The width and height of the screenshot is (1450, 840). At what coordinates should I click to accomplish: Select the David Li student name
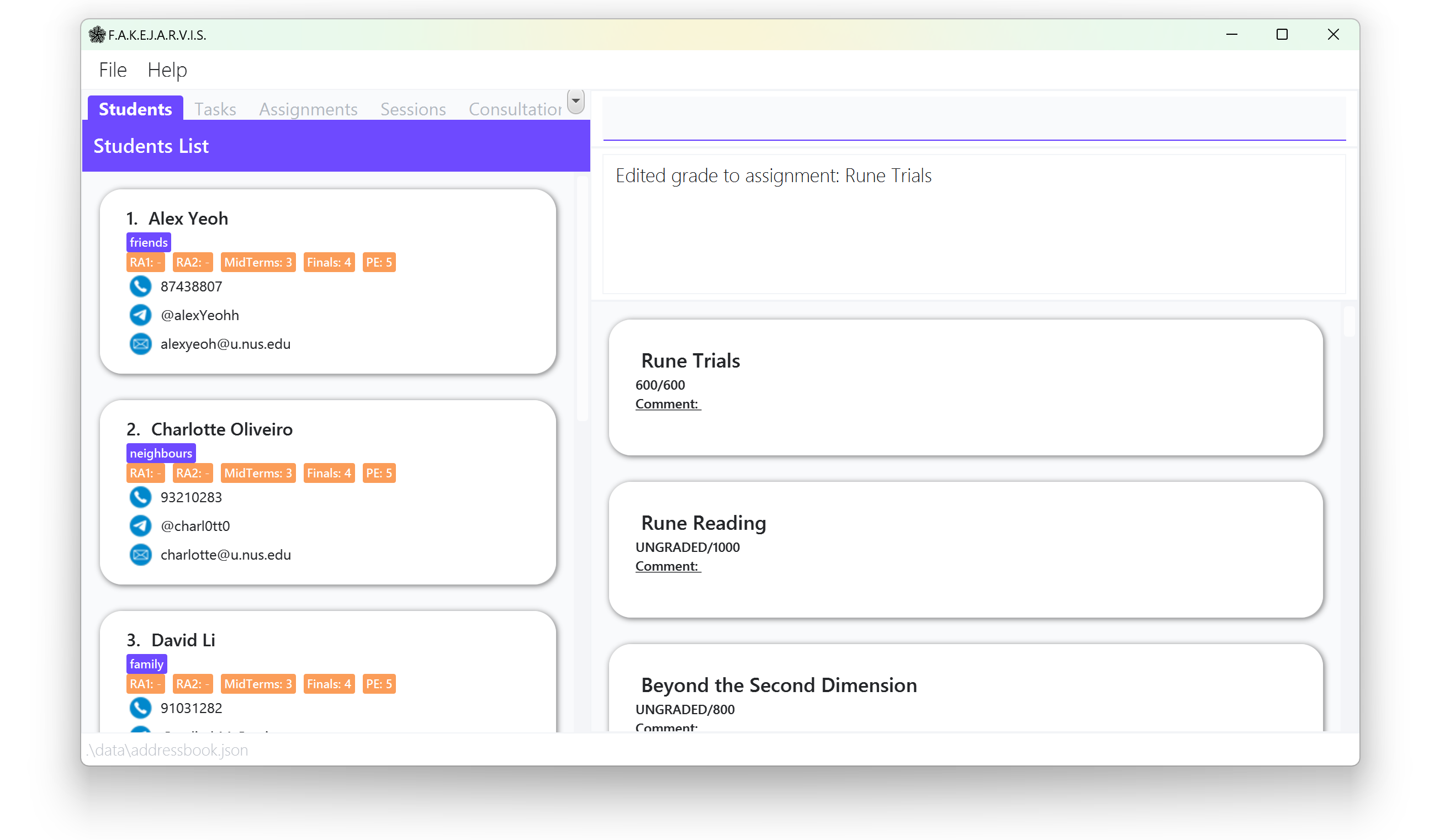click(x=183, y=641)
